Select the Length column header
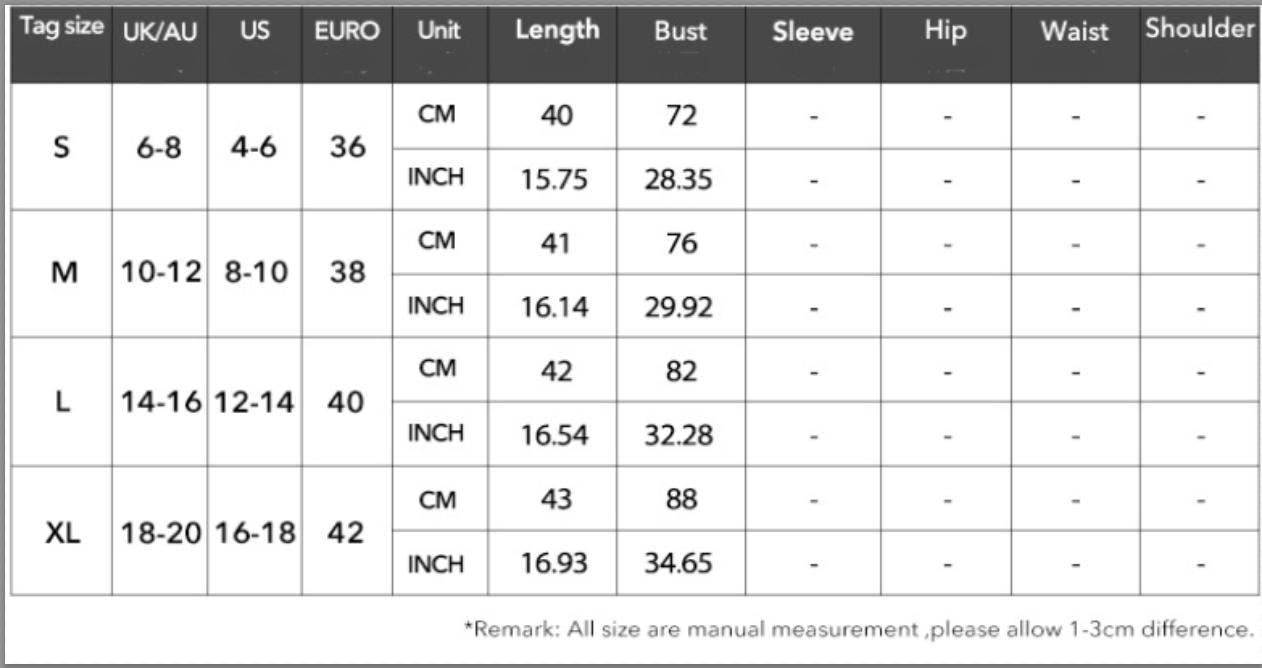Image resolution: width=1262 pixels, height=668 pixels. pyautogui.click(x=557, y=30)
